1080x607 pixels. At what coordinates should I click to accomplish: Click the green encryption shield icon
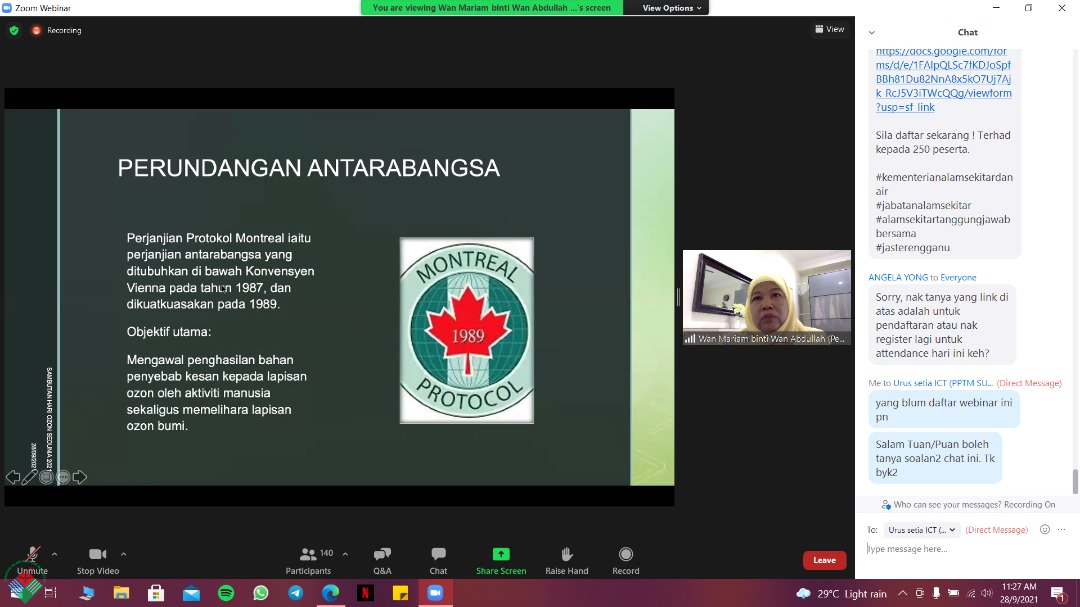[x=14, y=30]
